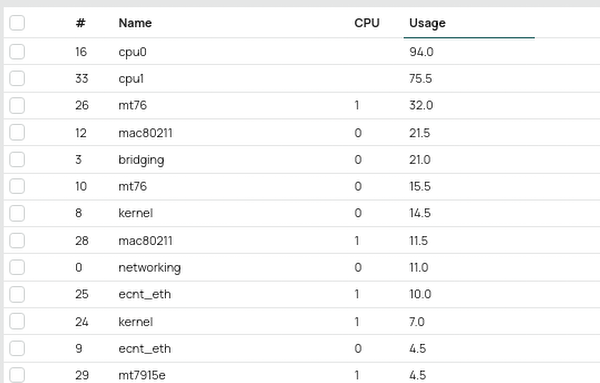Select the checkbox for row 9 ecnt_eth
Viewport: 600px width, 383px height.
(x=17, y=348)
